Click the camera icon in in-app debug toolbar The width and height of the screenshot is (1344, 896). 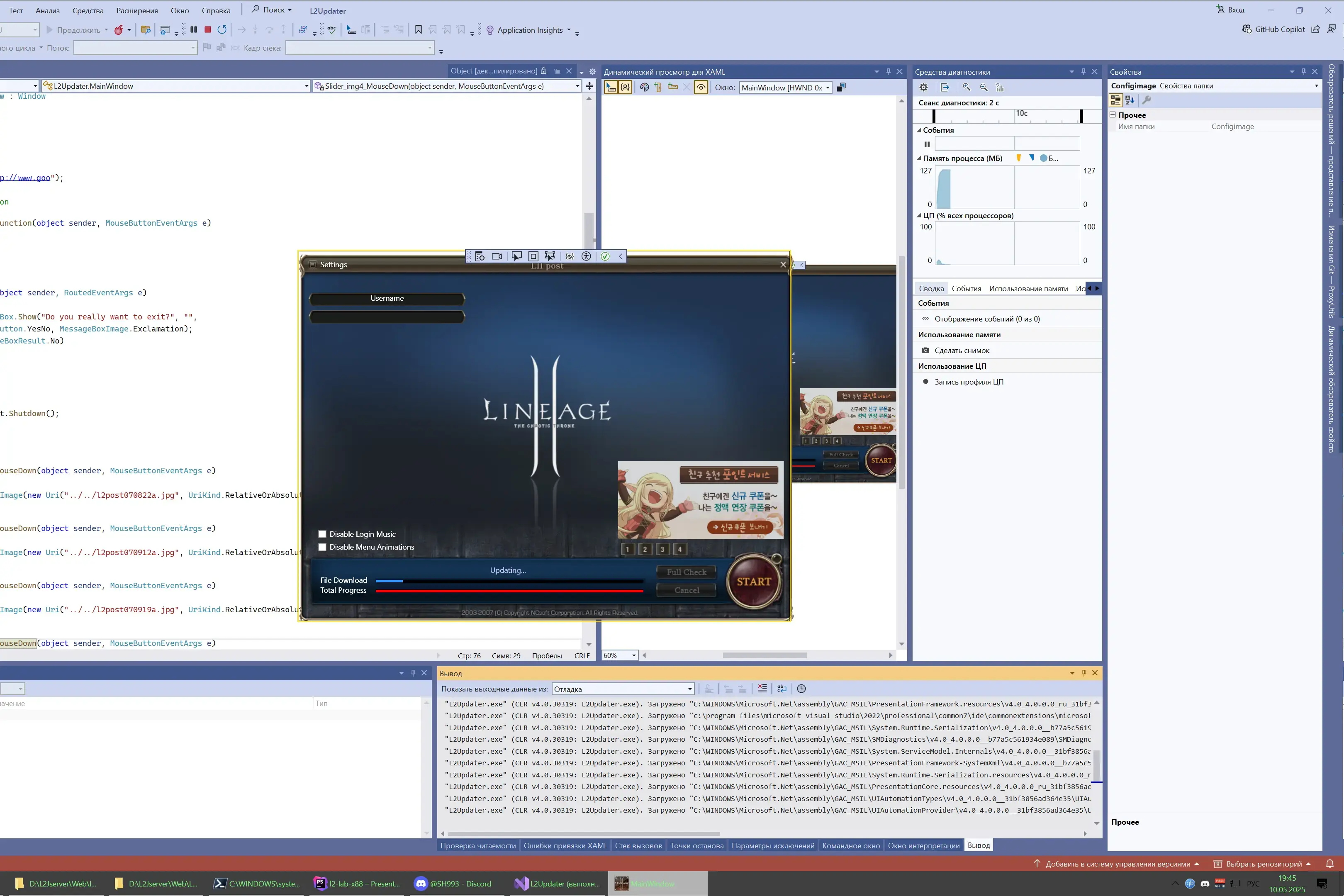[x=497, y=257]
